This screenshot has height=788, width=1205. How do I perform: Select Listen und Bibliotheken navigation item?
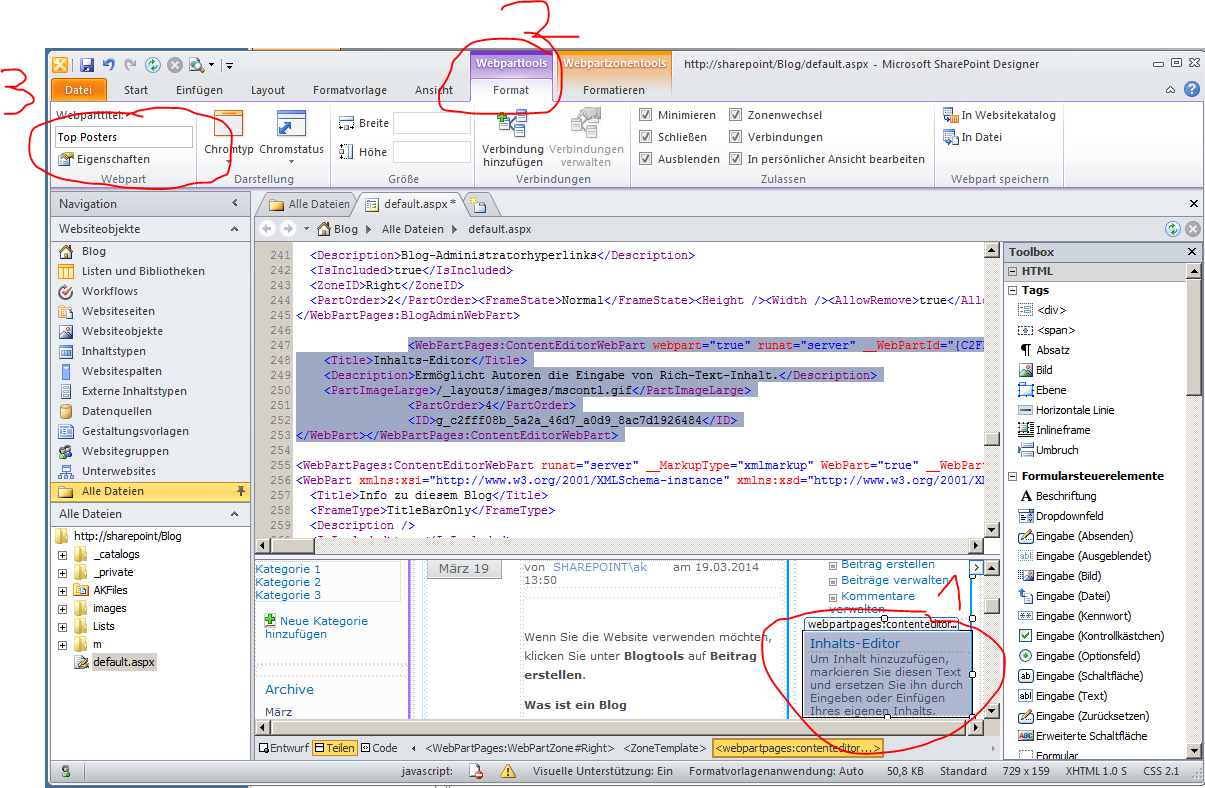[x=131, y=271]
